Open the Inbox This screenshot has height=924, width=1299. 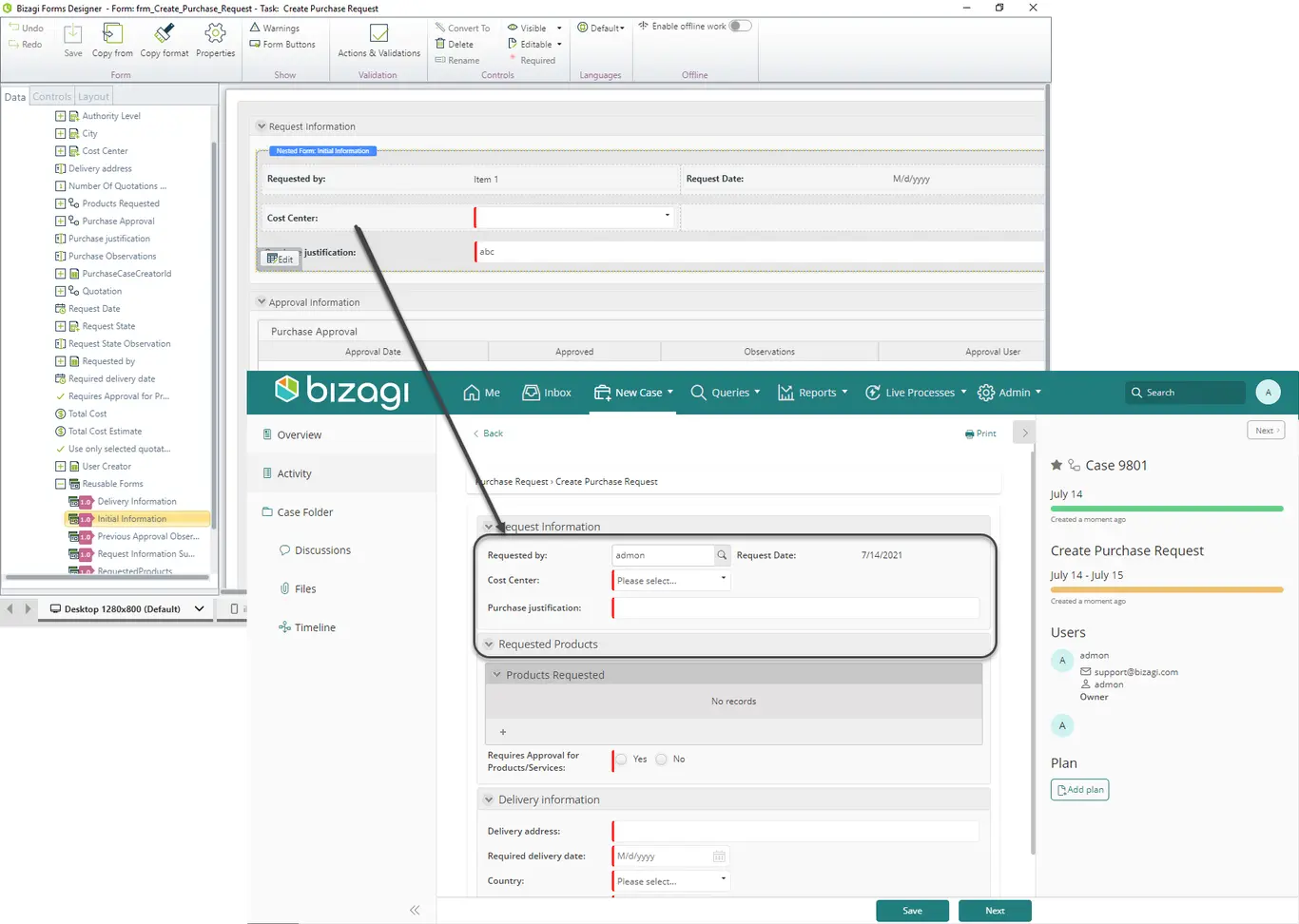(547, 393)
